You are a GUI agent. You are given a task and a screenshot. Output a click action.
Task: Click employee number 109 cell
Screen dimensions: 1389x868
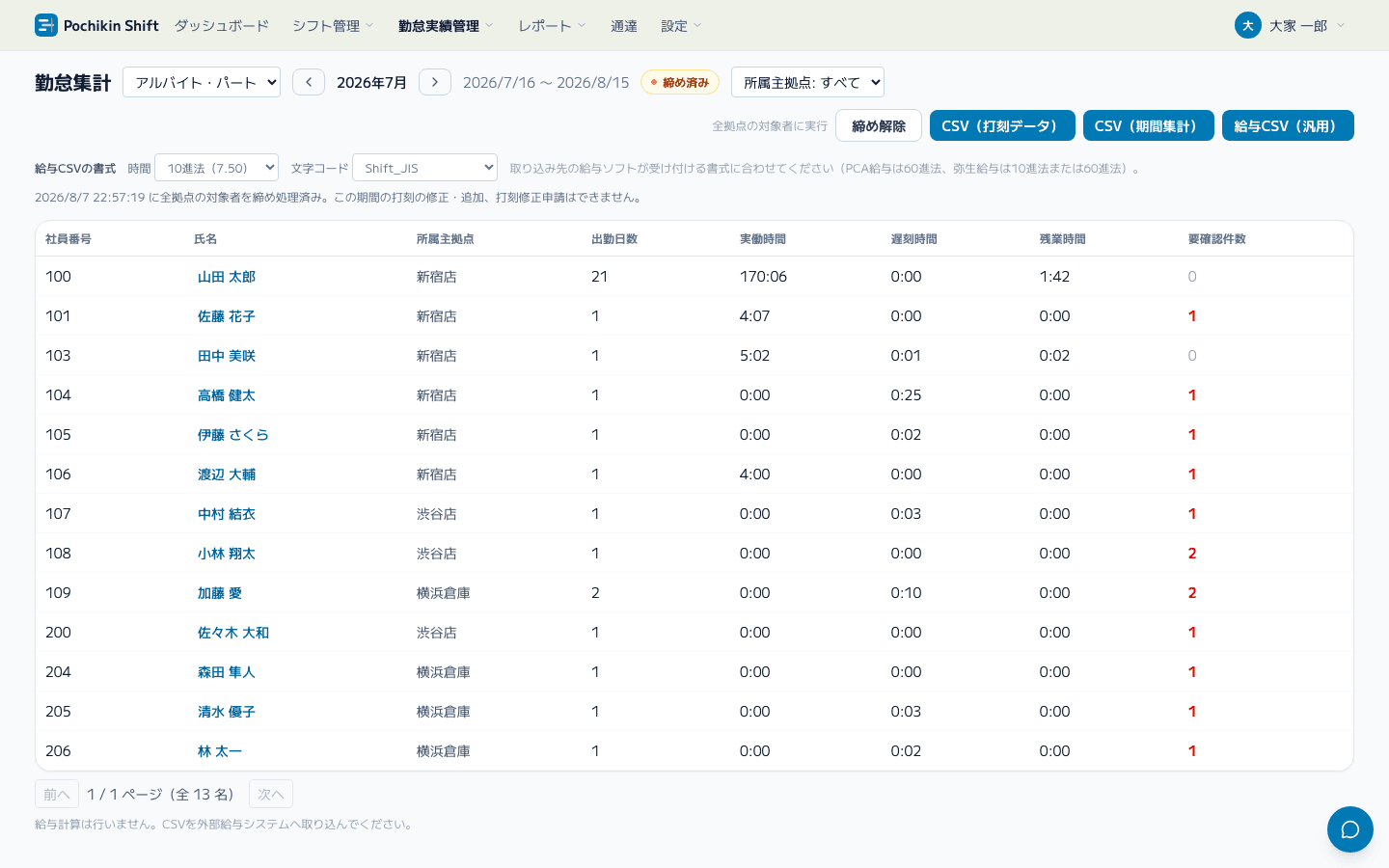(x=58, y=593)
